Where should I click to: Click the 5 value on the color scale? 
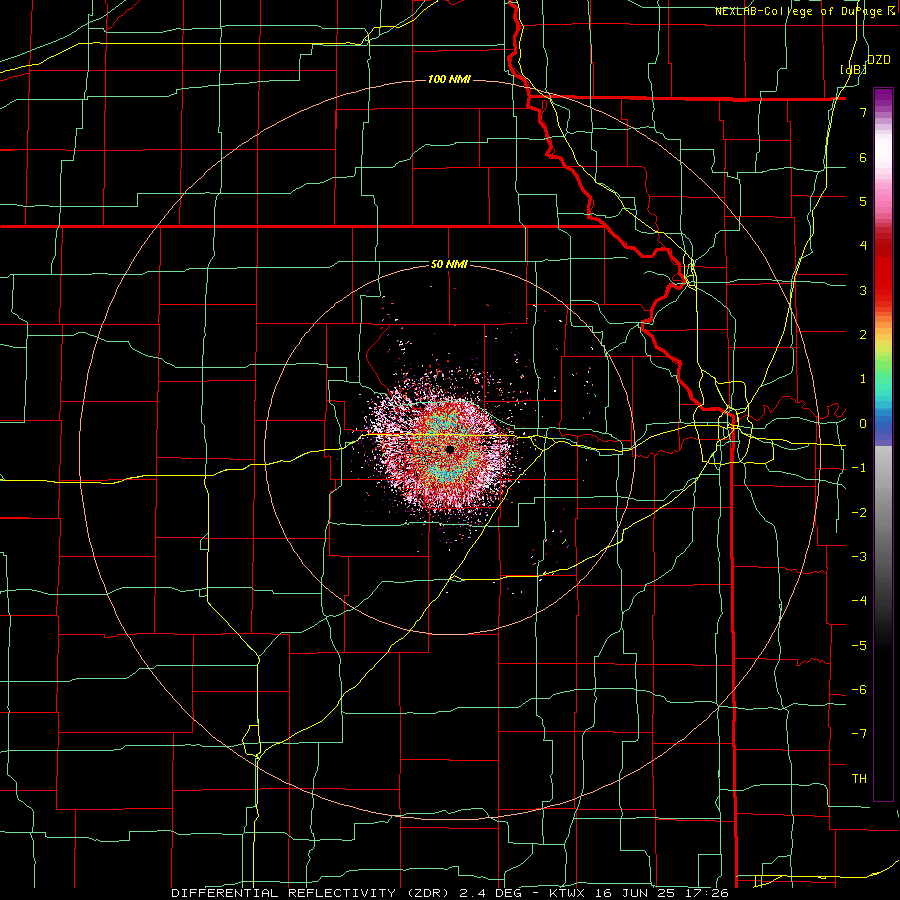click(x=863, y=201)
